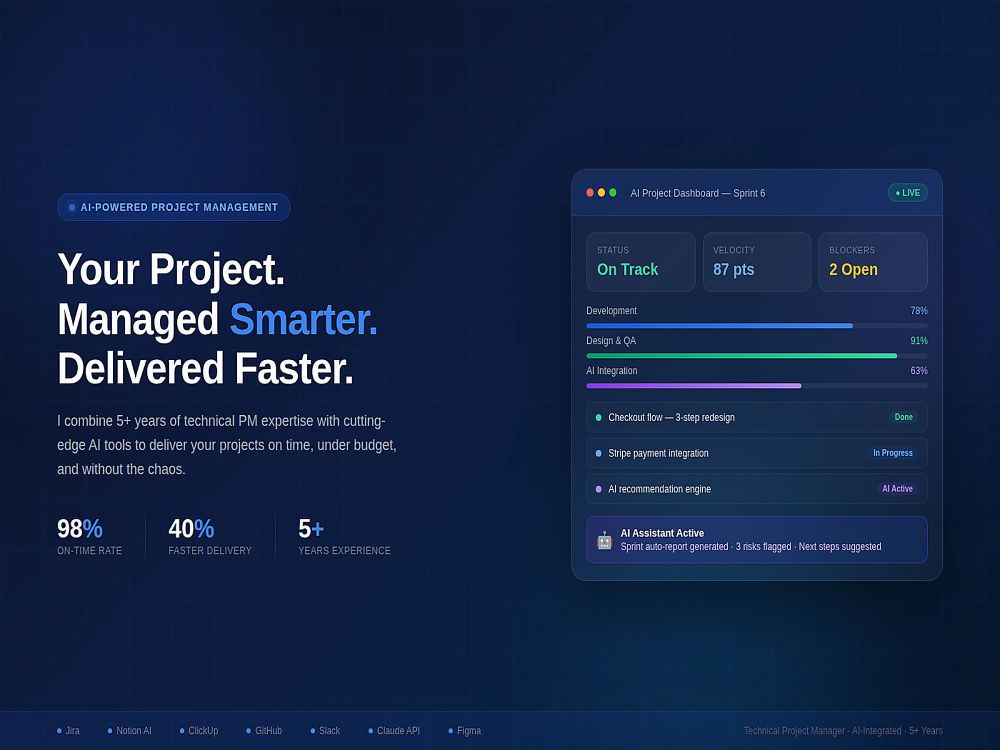Click the ClickUp tool link

pyautogui.click(x=199, y=731)
